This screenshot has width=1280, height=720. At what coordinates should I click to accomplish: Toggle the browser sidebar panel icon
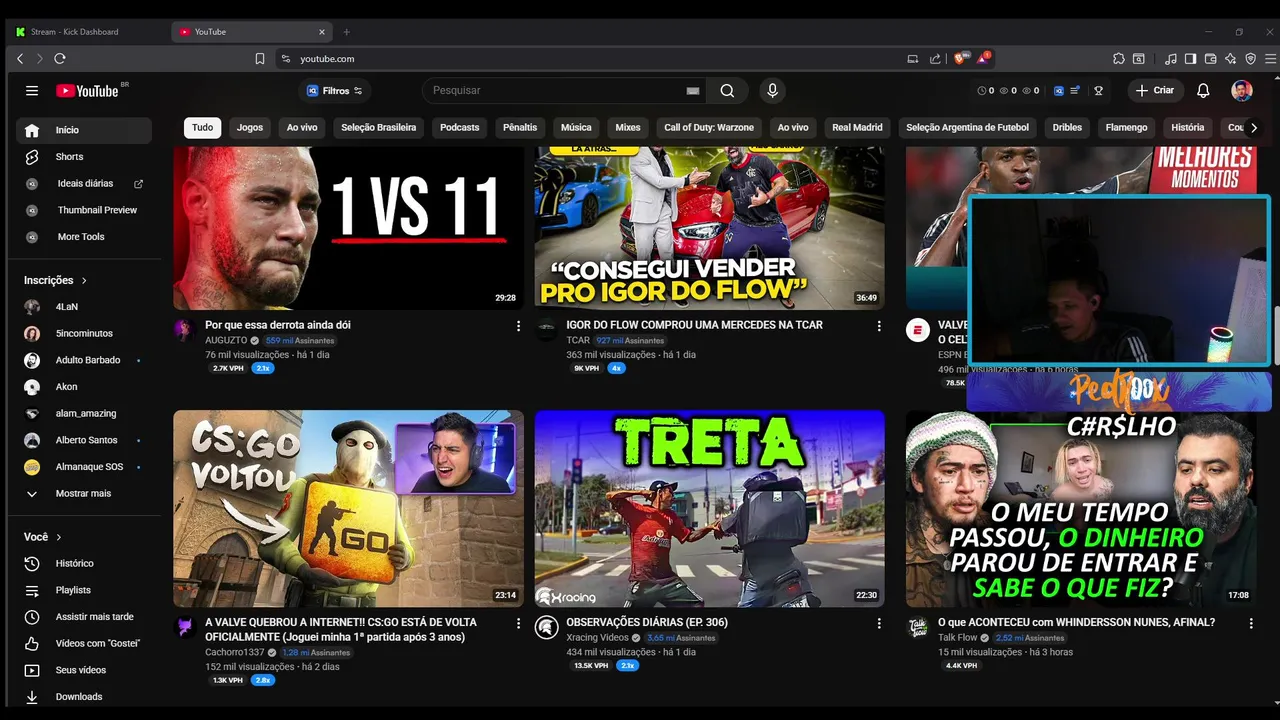coord(1191,59)
